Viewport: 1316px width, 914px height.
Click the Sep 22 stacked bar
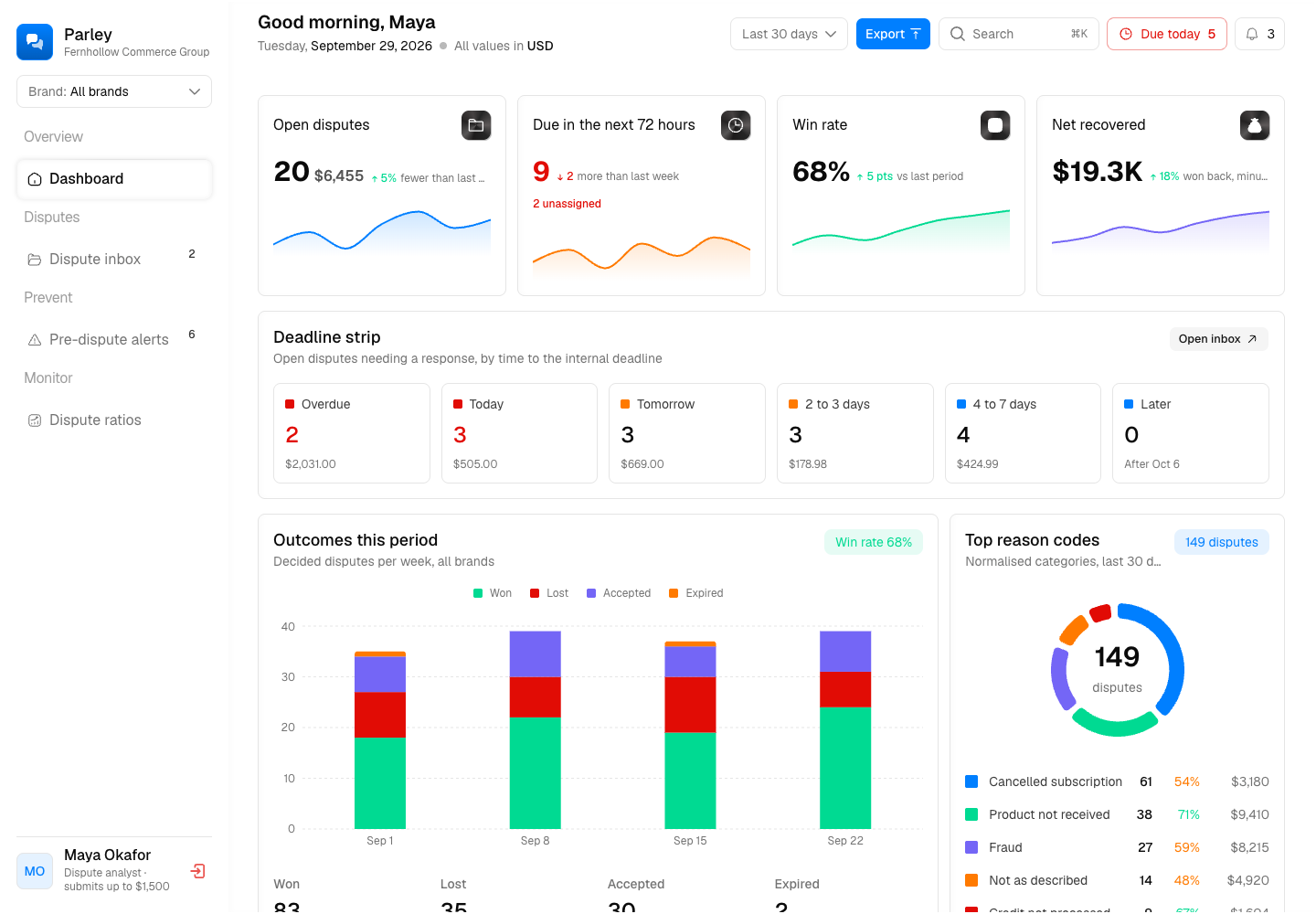click(x=845, y=730)
